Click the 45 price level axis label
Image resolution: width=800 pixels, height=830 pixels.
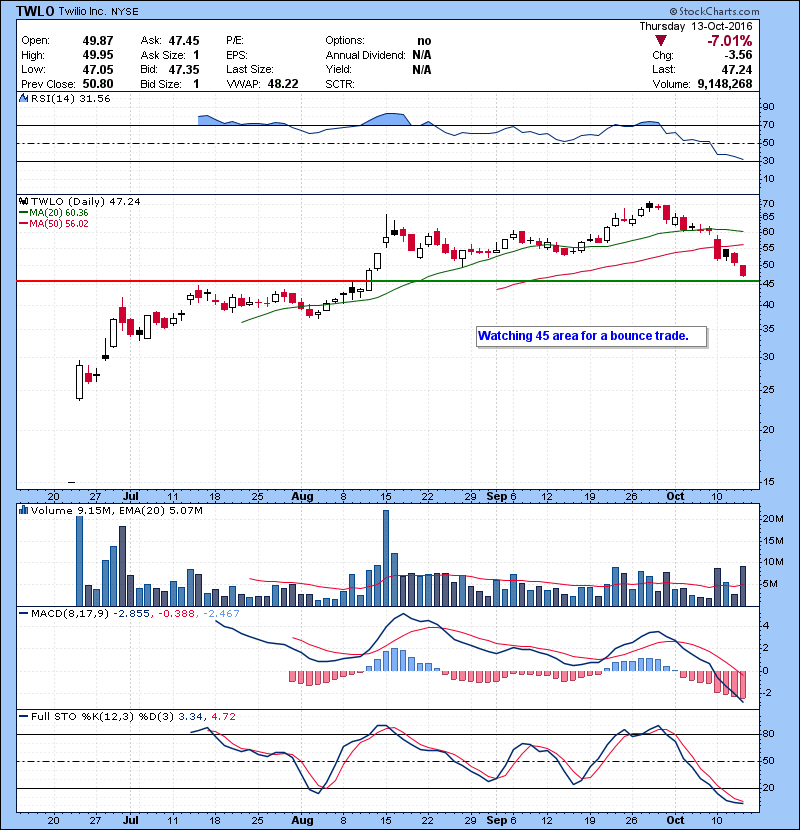[768, 284]
